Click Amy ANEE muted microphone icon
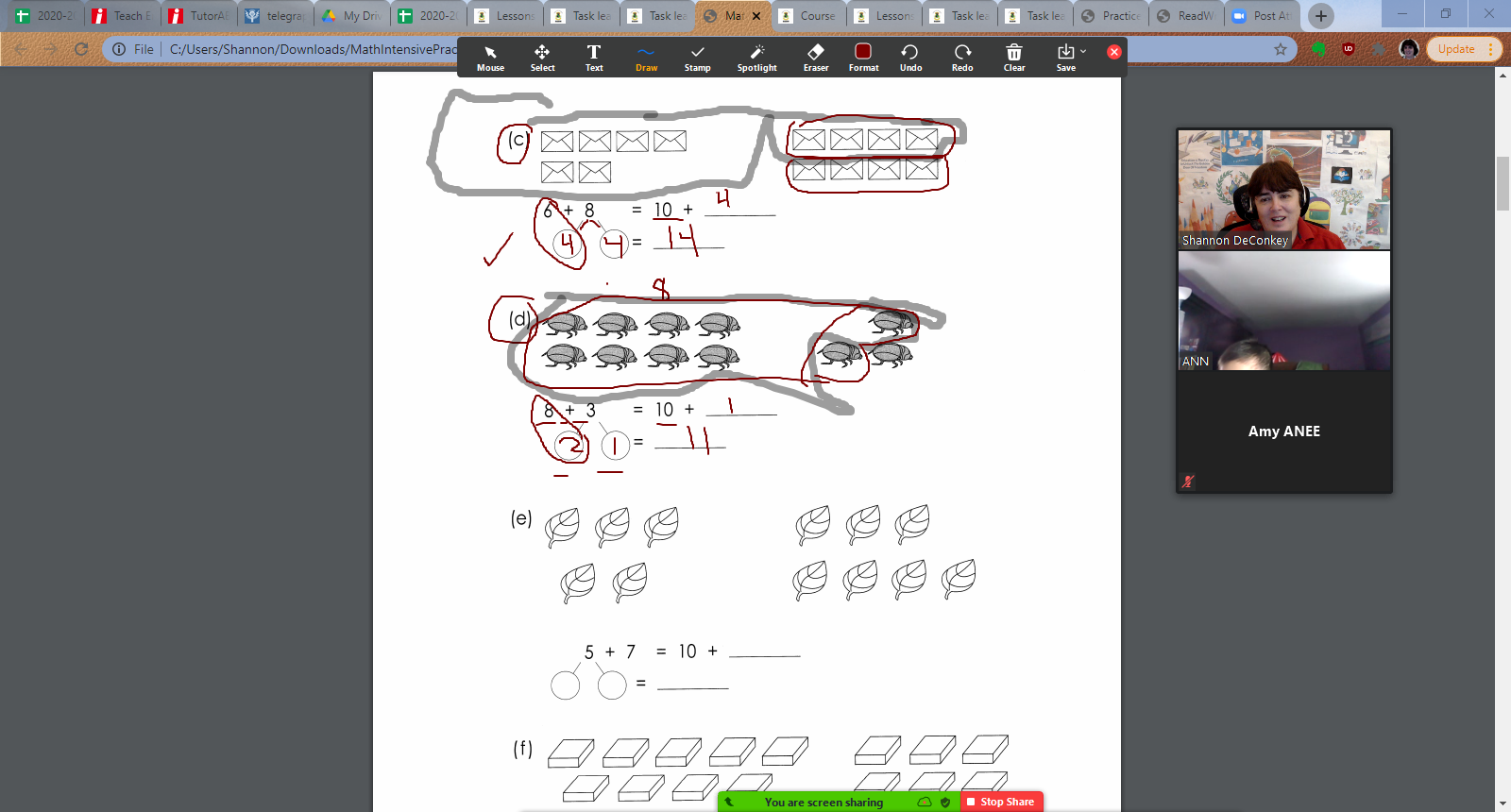The width and height of the screenshot is (1511, 812). coord(1188,482)
